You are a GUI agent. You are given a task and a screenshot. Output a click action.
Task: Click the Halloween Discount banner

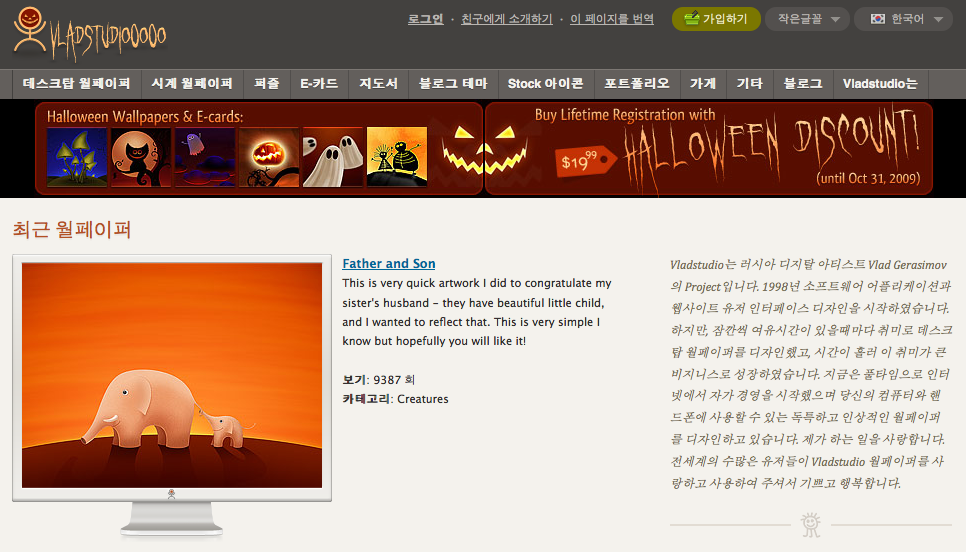pos(708,149)
